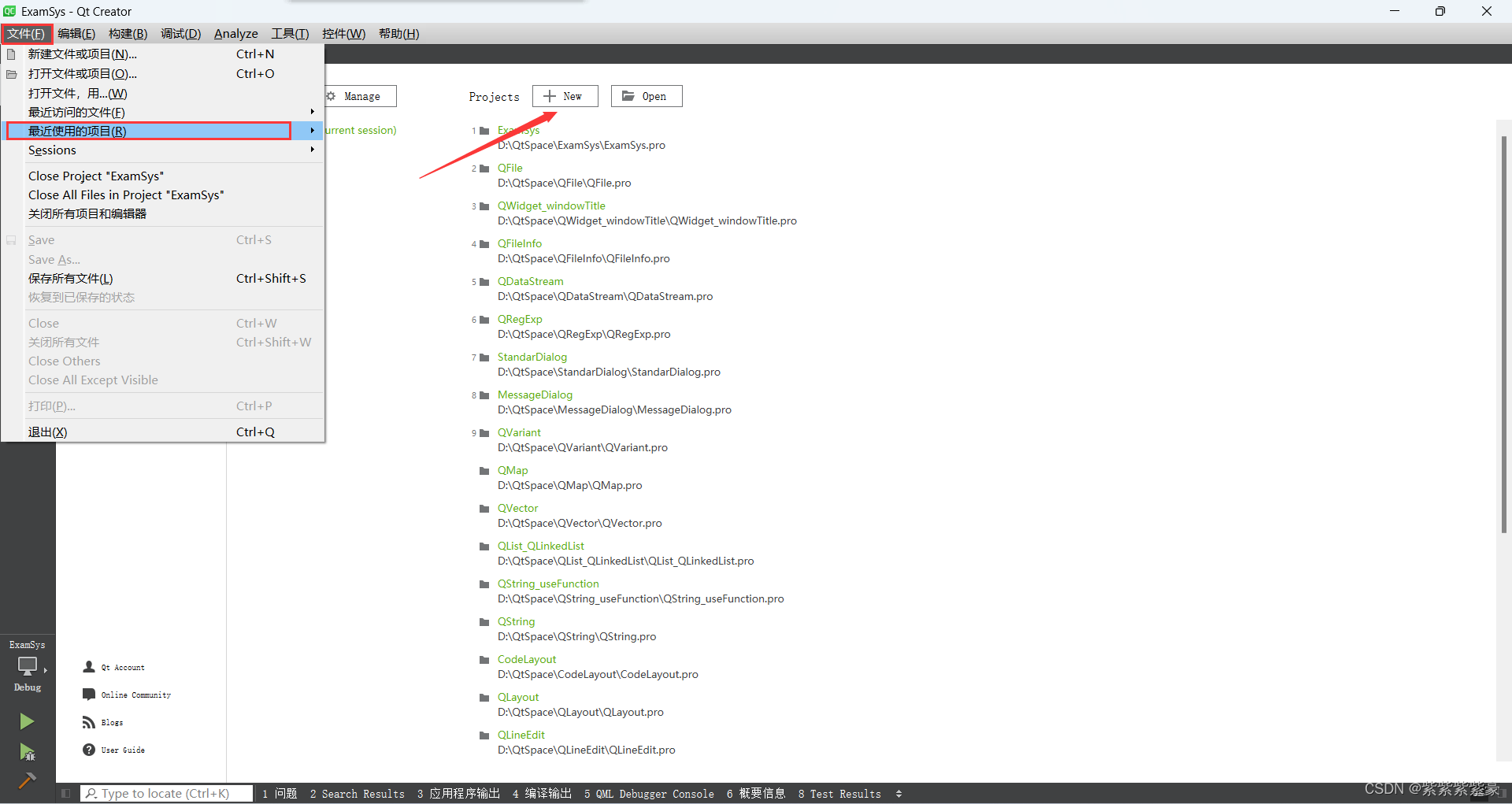This screenshot has width=1512, height=804.
Task: Click the User Guide question mark icon
Action: click(x=89, y=750)
